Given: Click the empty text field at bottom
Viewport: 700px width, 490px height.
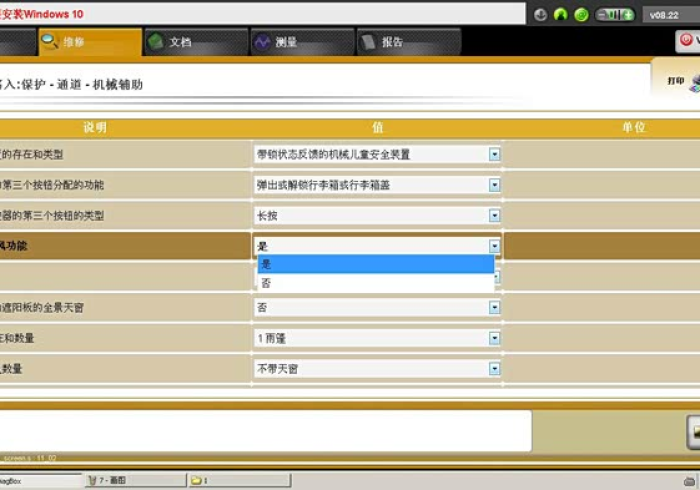Looking at the screenshot, I should coord(265,430).
